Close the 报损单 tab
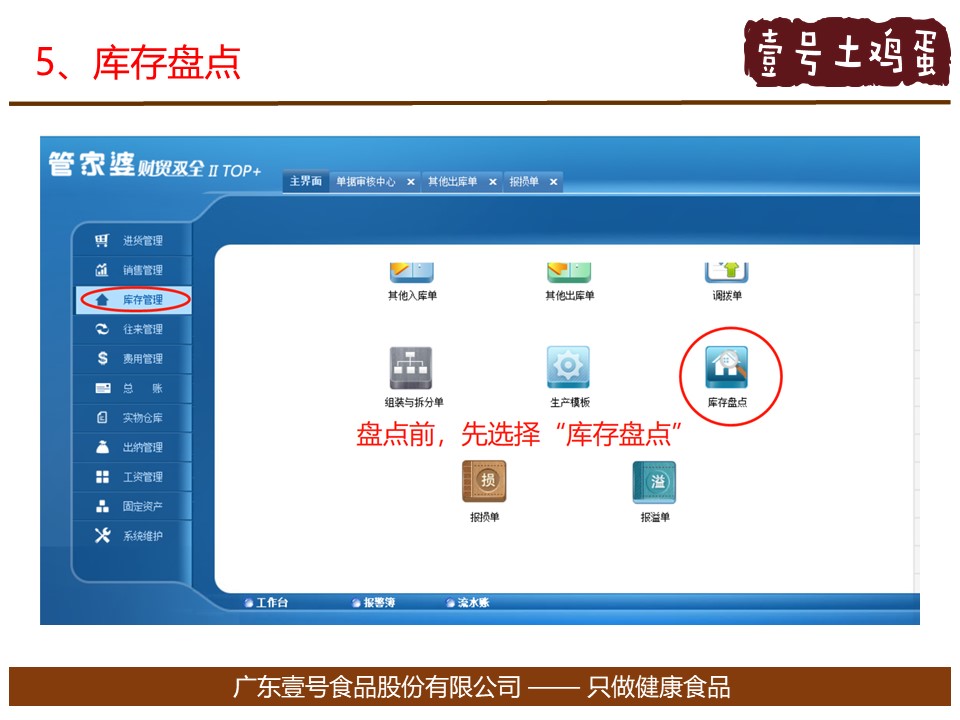This screenshot has width=960, height=720. click(553, 182)
